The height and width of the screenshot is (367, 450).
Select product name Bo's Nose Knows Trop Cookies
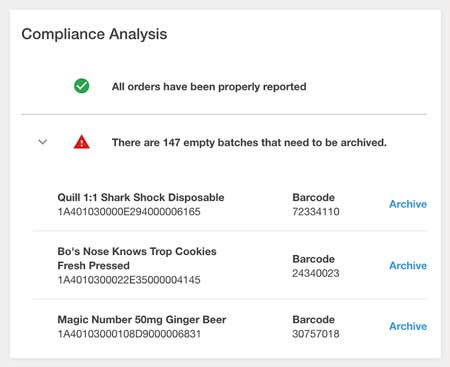tap(137, 258)
